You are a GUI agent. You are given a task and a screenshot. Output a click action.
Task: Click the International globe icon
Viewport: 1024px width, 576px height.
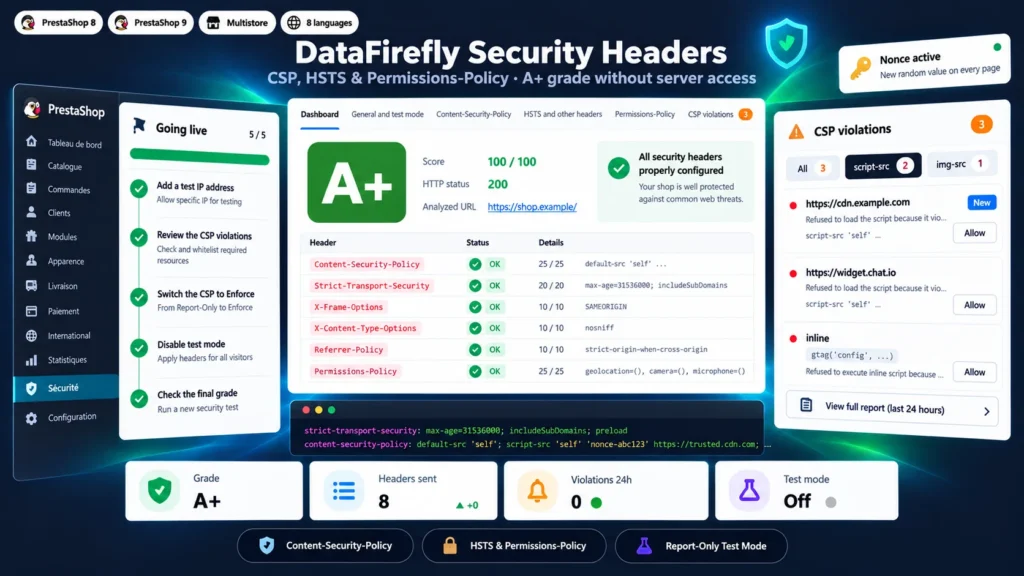pos(31,336)
